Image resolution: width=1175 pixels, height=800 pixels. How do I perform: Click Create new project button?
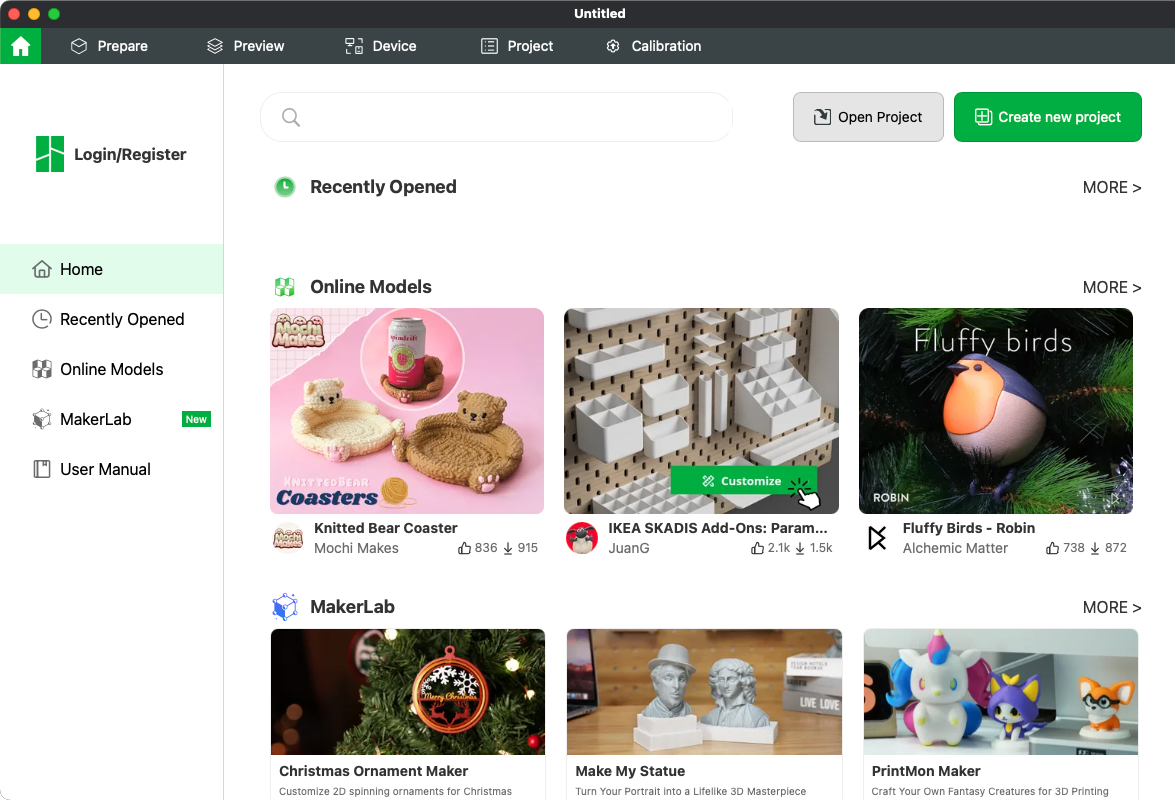[1048, 117]
